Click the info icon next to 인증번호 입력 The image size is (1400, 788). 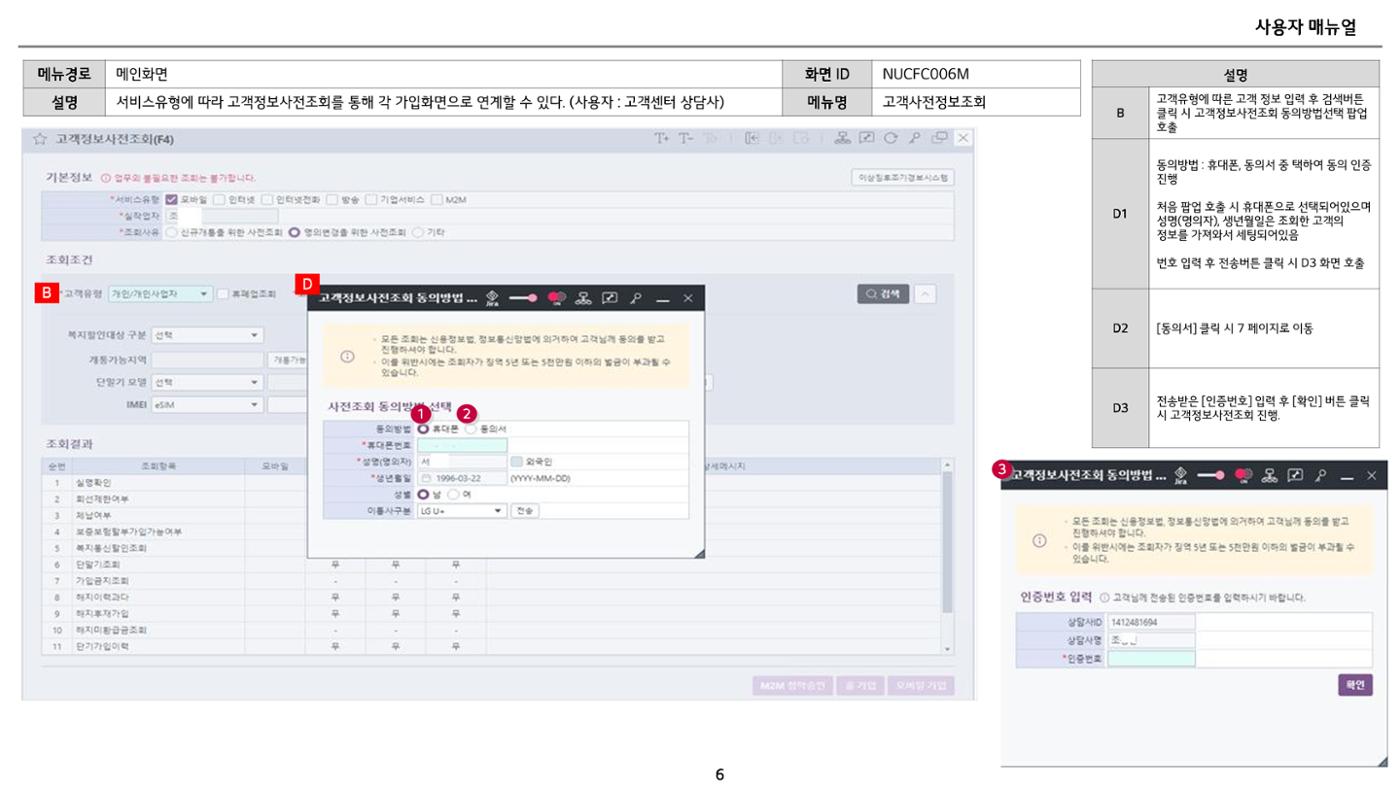tap(1104, 598)
